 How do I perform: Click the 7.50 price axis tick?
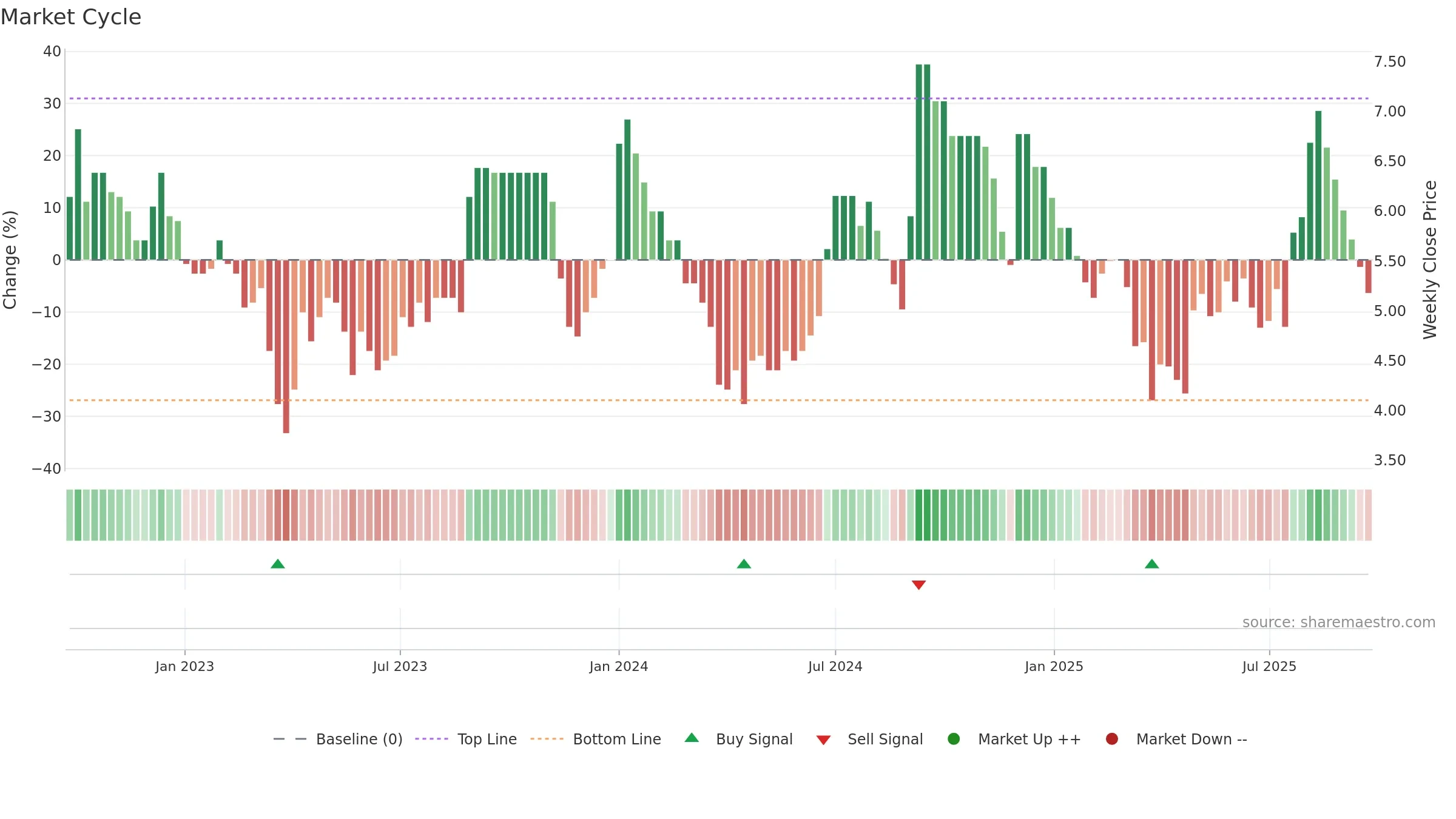pyautogui.click(x=1390, y=62)
